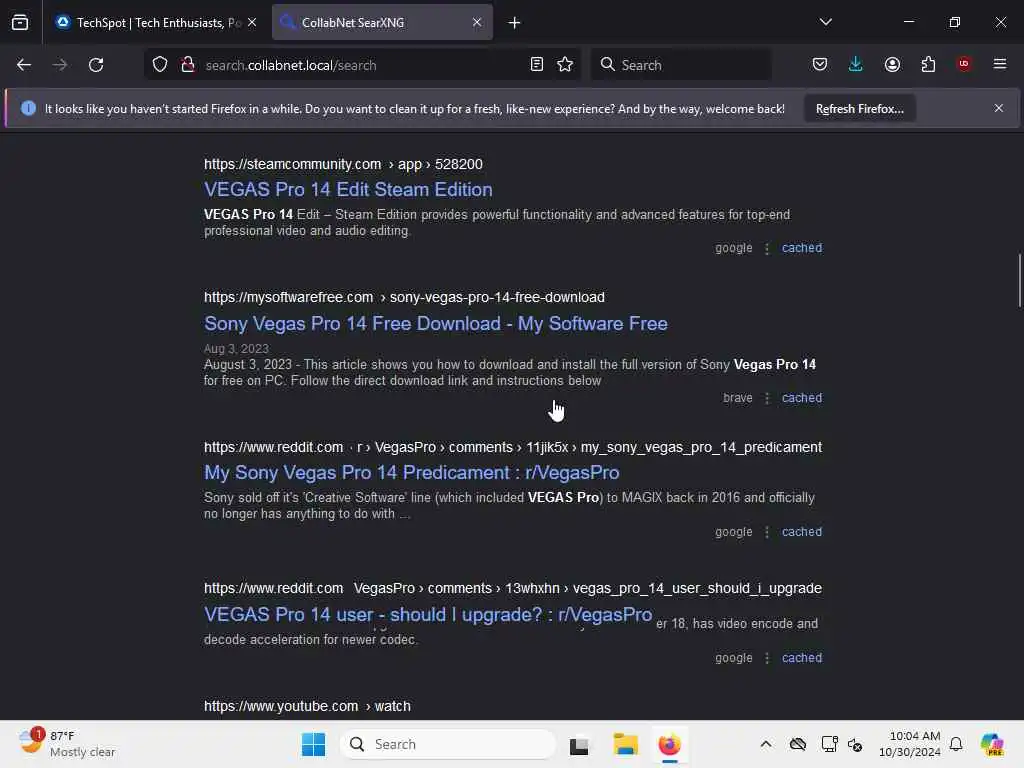Click the display connection tray icon
The height and width of the screenshot is (768, 1024).
829,744
